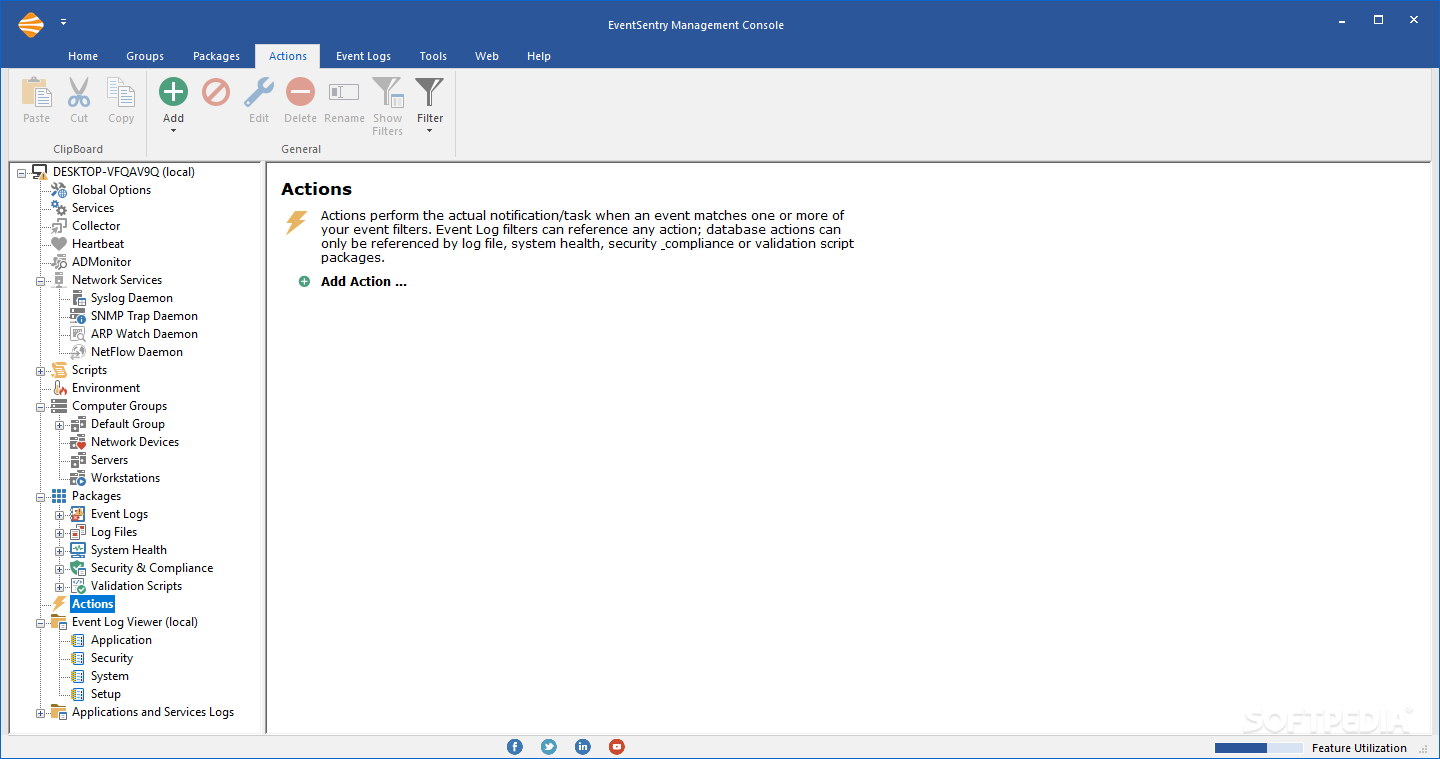Image resolution: width=1440 pixels, height=759 pixels.
Task: Click the Syslog Daemon icon
Action: (x=78, y=298)
